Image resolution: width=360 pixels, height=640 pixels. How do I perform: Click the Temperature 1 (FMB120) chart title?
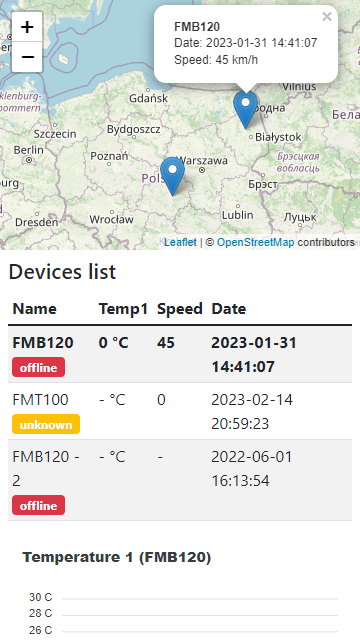[117, 557]
